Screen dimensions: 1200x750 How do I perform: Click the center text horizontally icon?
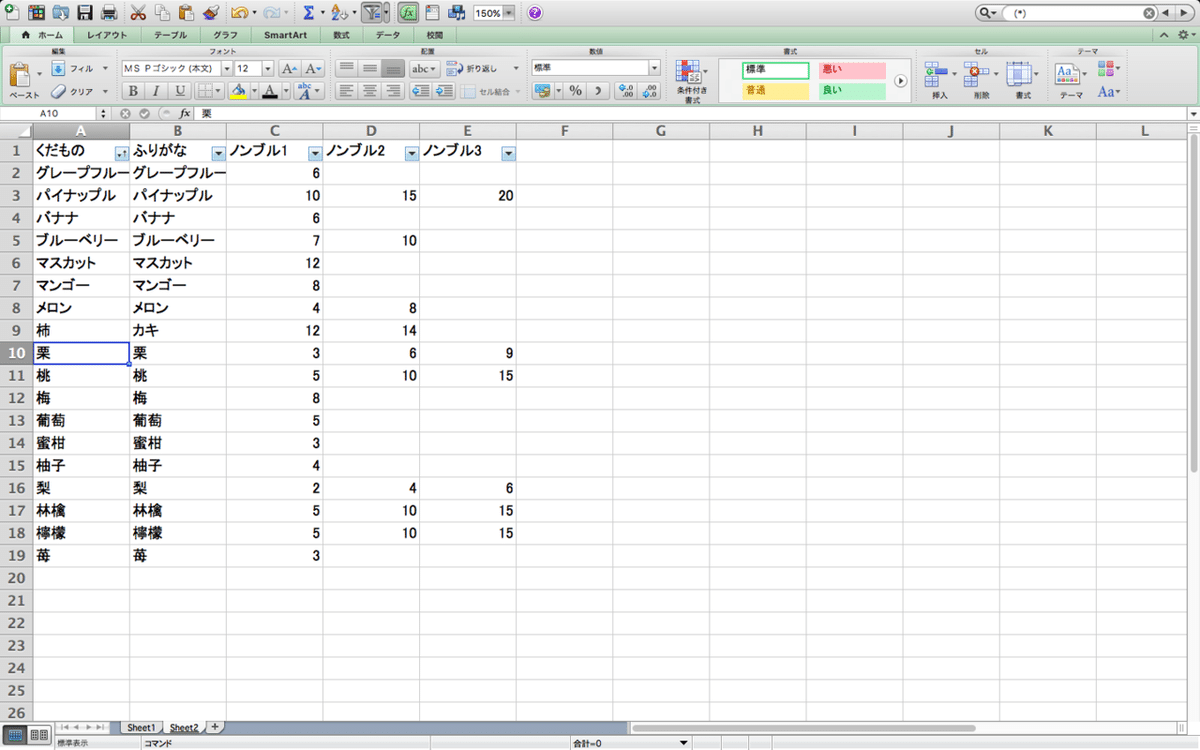[x=369, y=91]
